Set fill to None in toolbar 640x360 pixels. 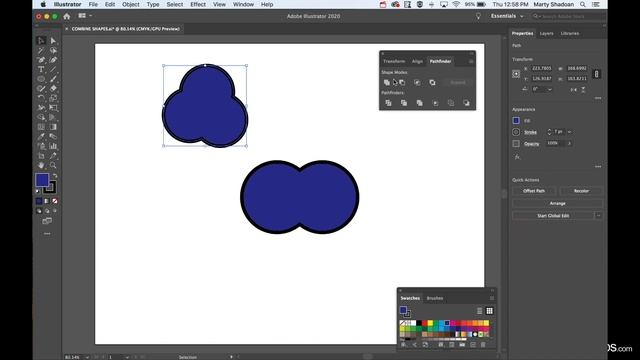click(55, 201)
